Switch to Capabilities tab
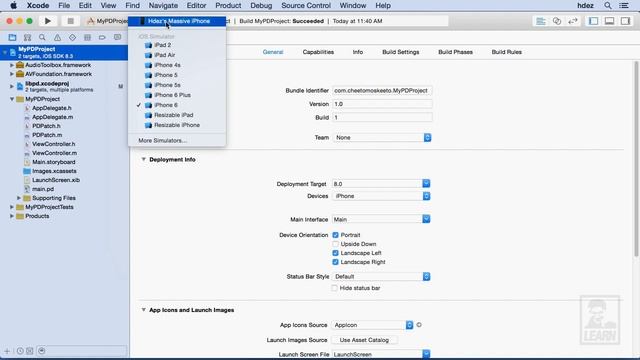Image resolution: width=640 pixels, height=360 pixels. click(x=318, y=52)
